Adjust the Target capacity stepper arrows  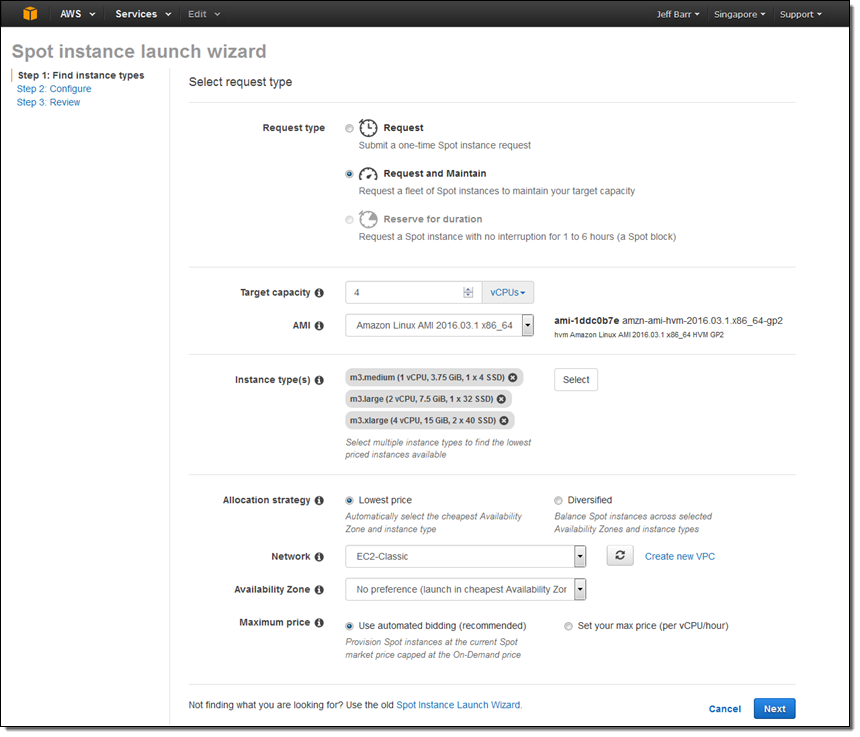click(468, 293)
